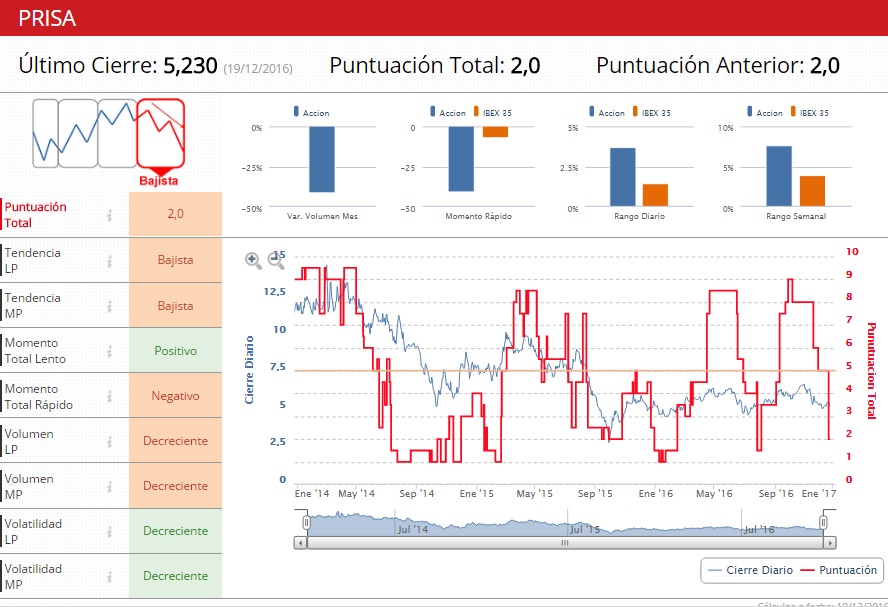The width and height of the screenshot is (888, 607).
Task: Open info icon for Volatilidad MP
Action: [109, 576]
